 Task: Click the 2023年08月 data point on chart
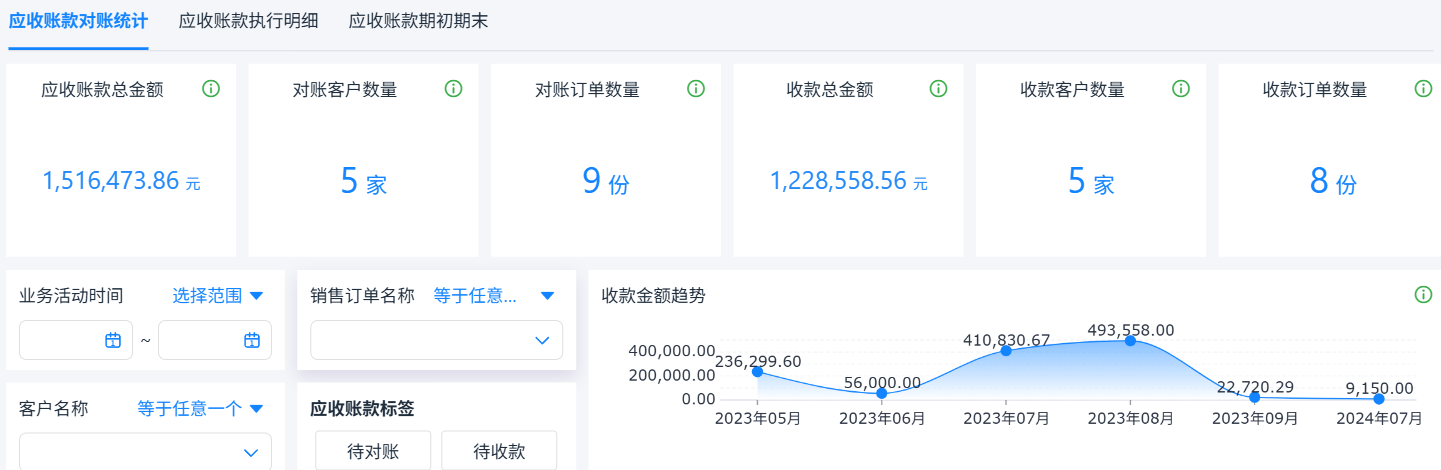[1130, 341]
